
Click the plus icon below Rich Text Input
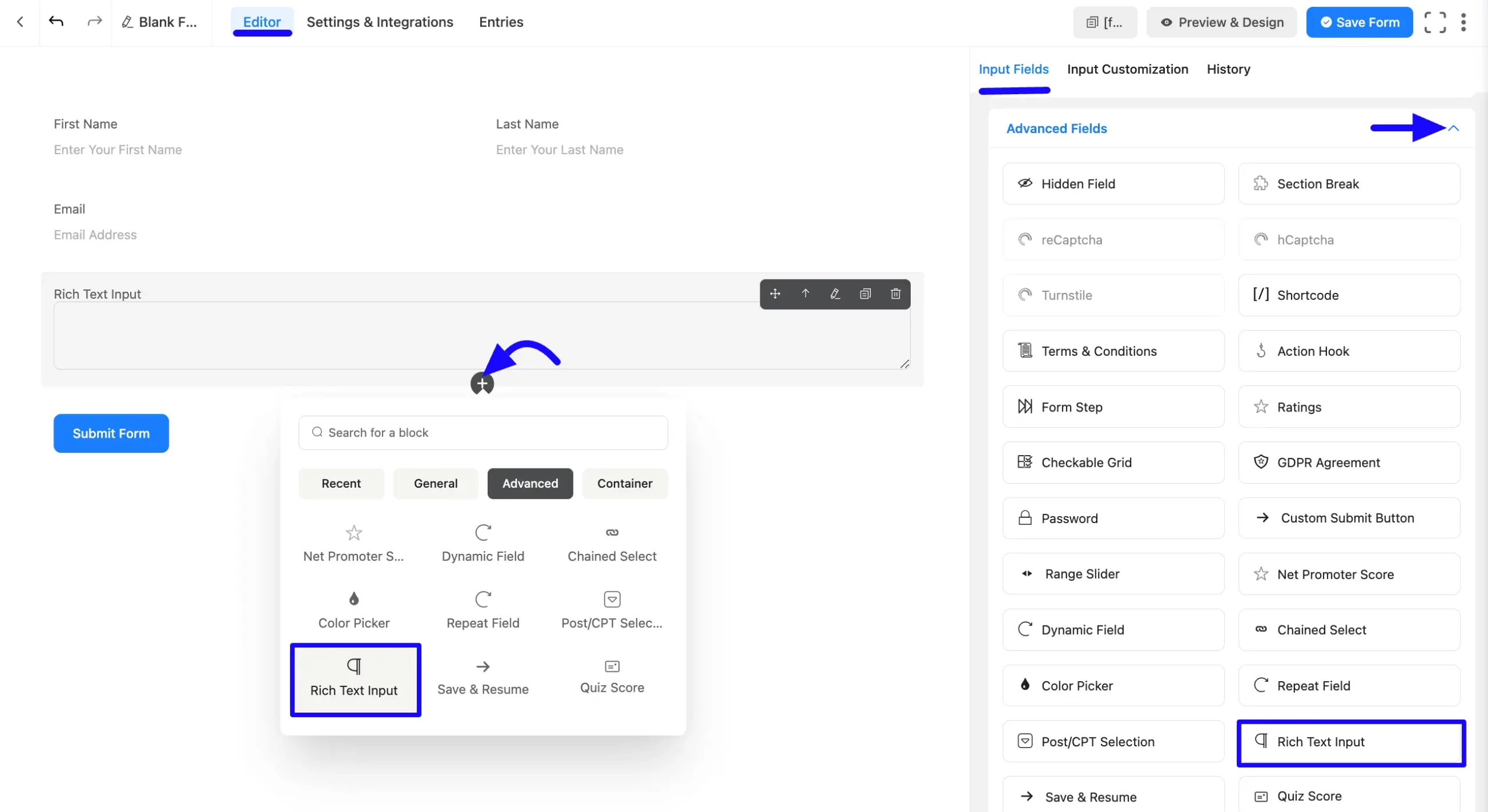pyautogui.click(x=482, y=384)
